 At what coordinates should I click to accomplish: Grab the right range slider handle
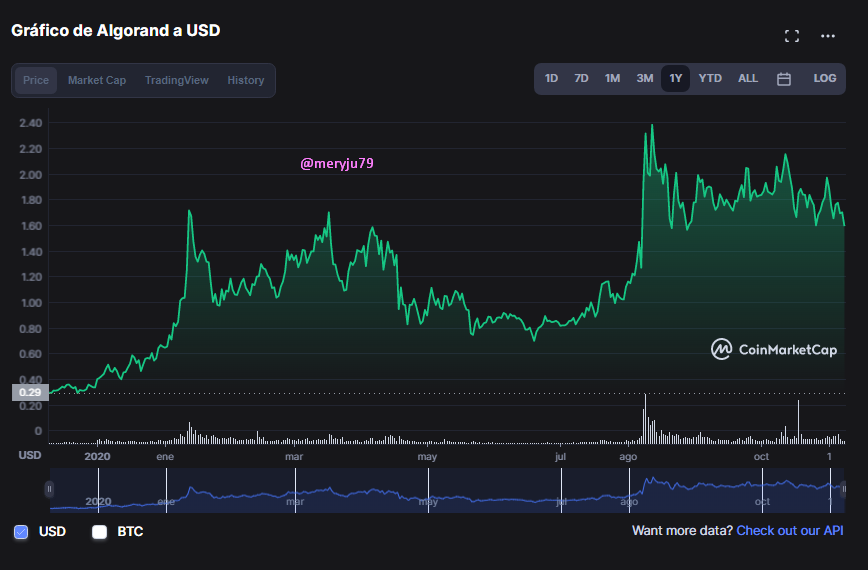point(843,489)
